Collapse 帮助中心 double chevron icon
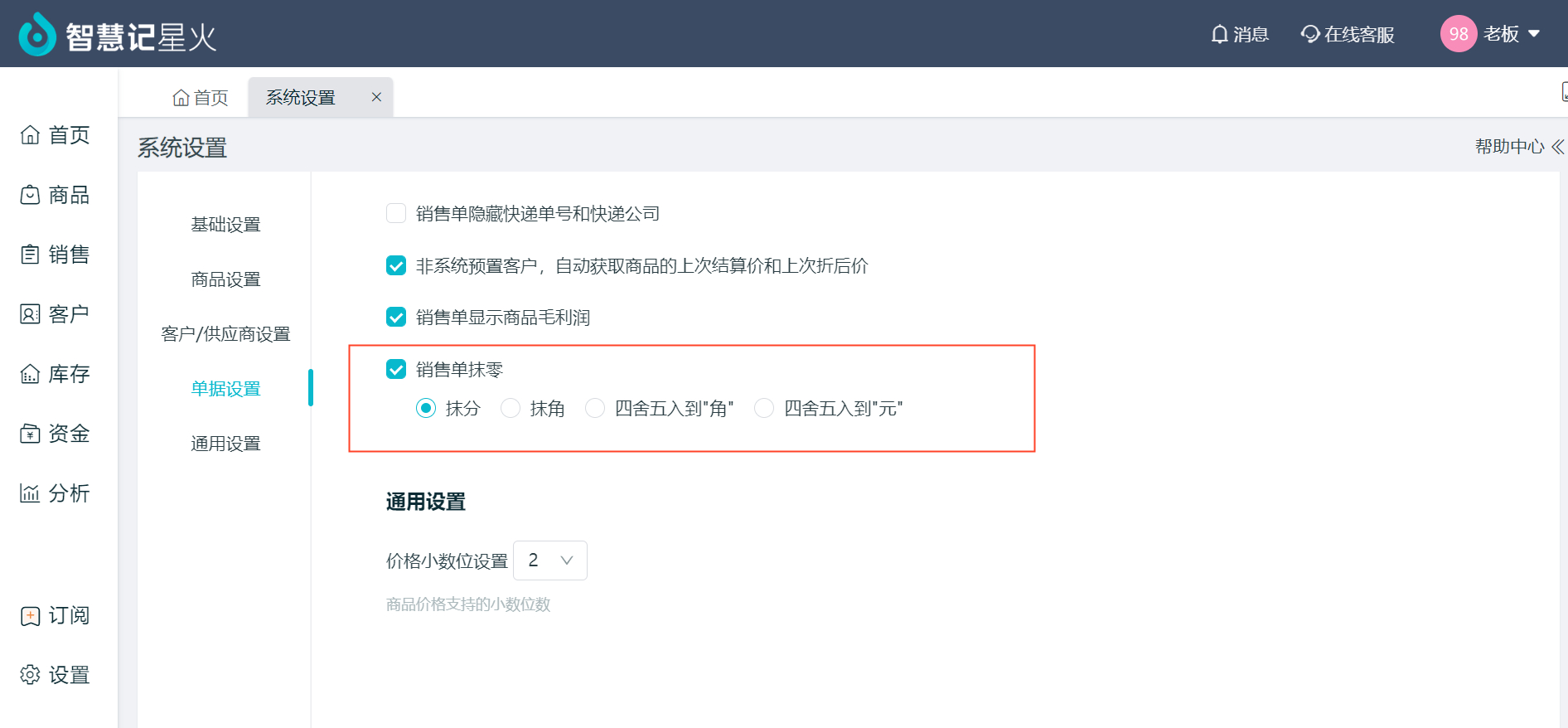1568x728 pixels. (x=1557, y=147)
